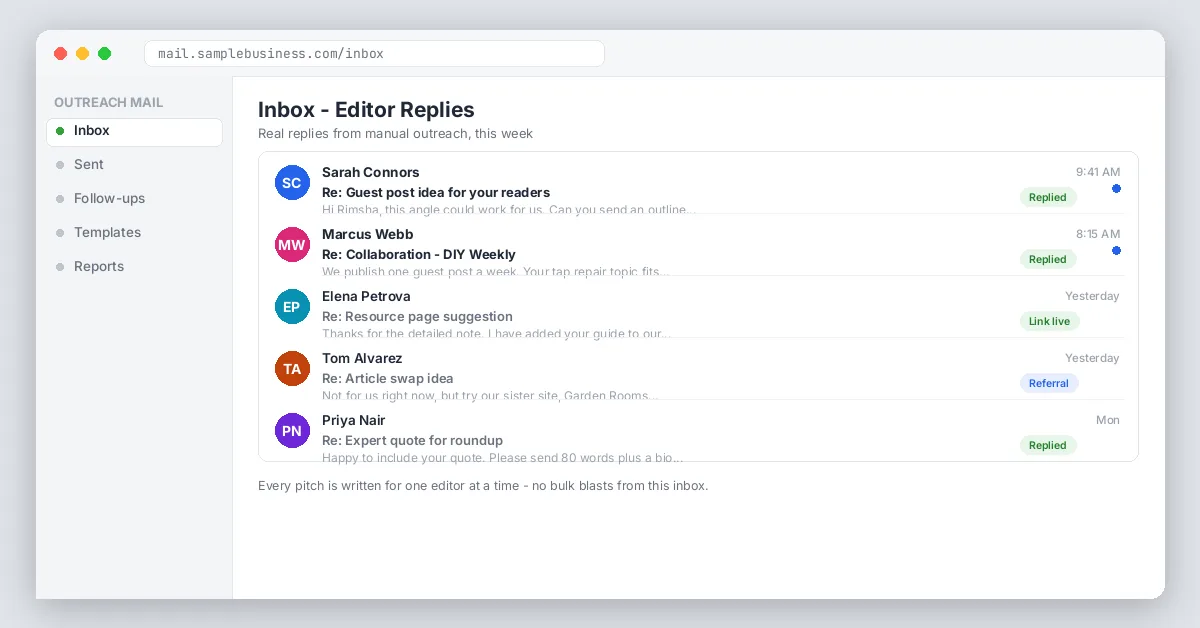This screenshot has width=1200, height=628.
Task: Click the red close window button
Action: (x=60, y=54)
